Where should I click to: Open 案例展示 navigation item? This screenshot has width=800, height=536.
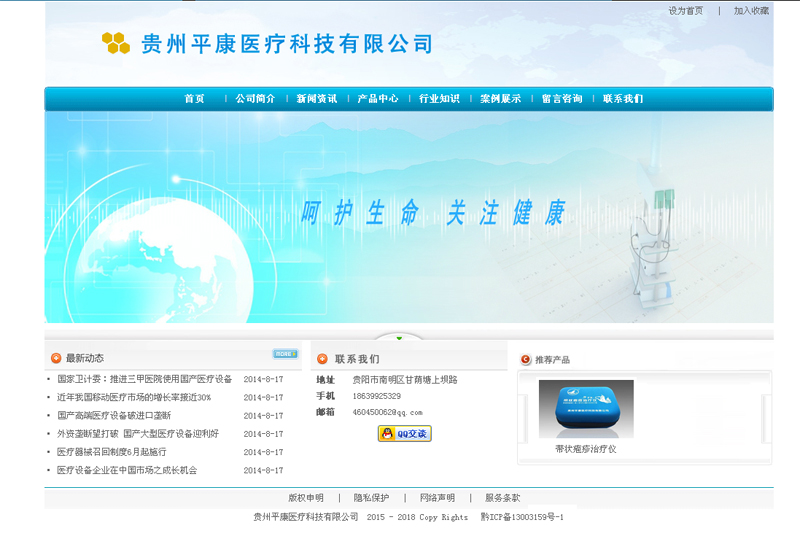(x=499, y=99)
